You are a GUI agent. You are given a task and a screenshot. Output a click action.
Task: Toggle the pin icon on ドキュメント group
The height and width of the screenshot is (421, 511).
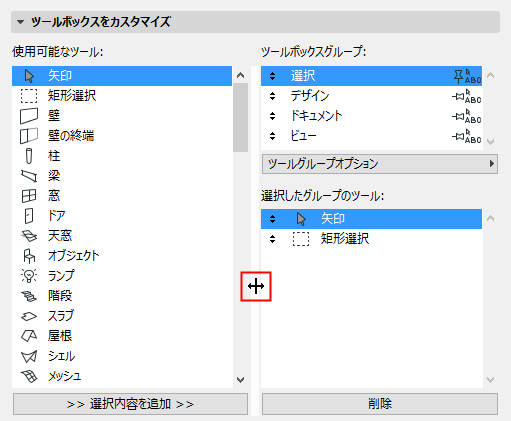click(x=458, y=117)
